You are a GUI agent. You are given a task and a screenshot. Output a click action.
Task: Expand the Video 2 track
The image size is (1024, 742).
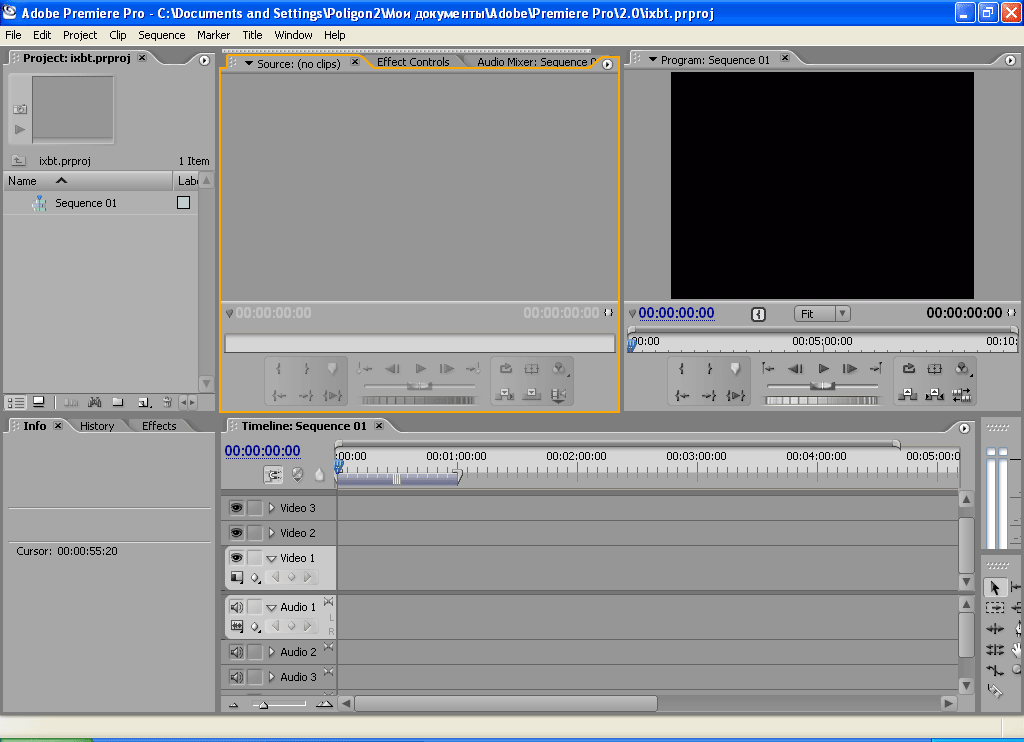point(271,533)
